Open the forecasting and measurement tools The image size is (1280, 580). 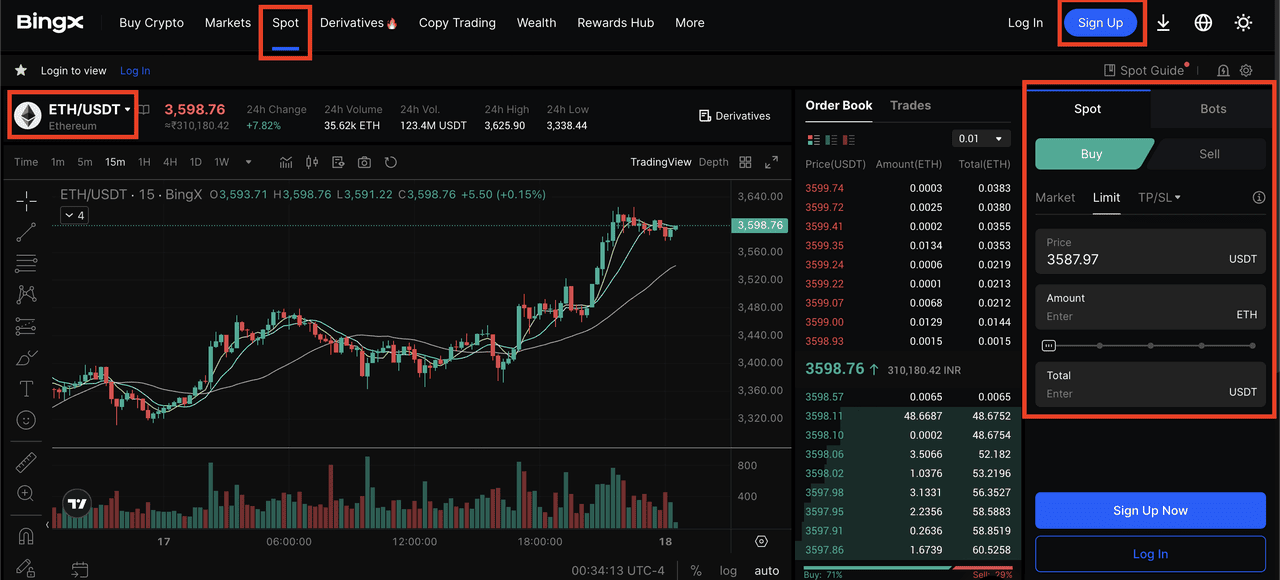point(26,327)
